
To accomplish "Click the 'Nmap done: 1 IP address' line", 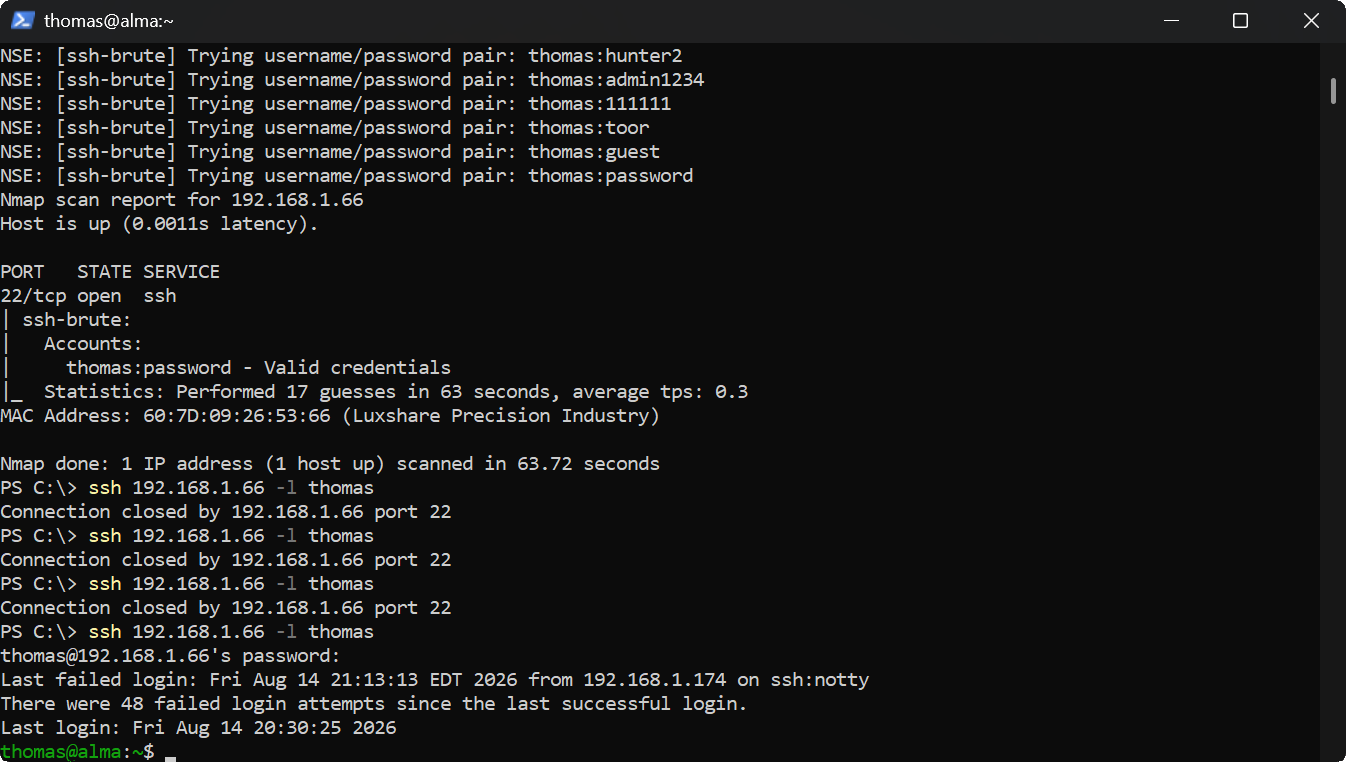I will 330,464.
